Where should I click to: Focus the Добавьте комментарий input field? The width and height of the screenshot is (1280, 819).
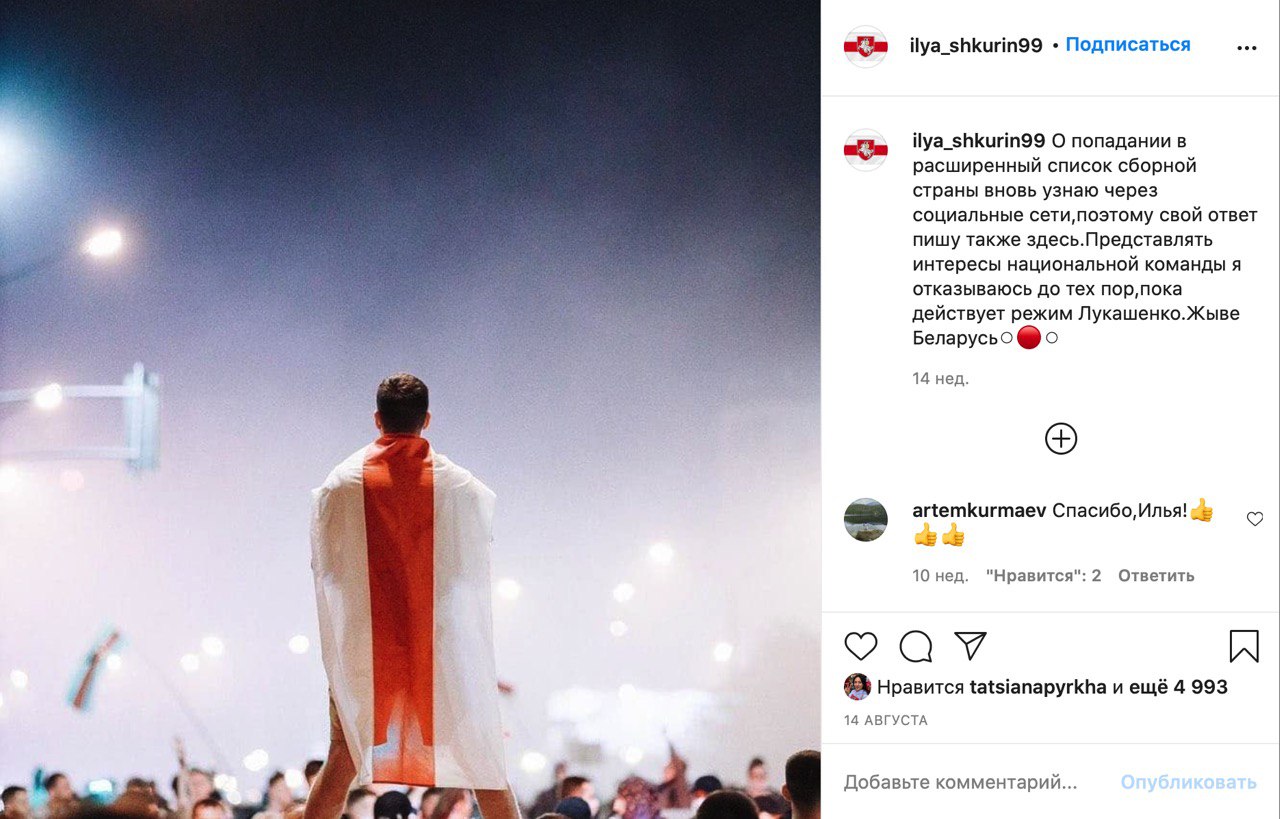coord(961,783)
